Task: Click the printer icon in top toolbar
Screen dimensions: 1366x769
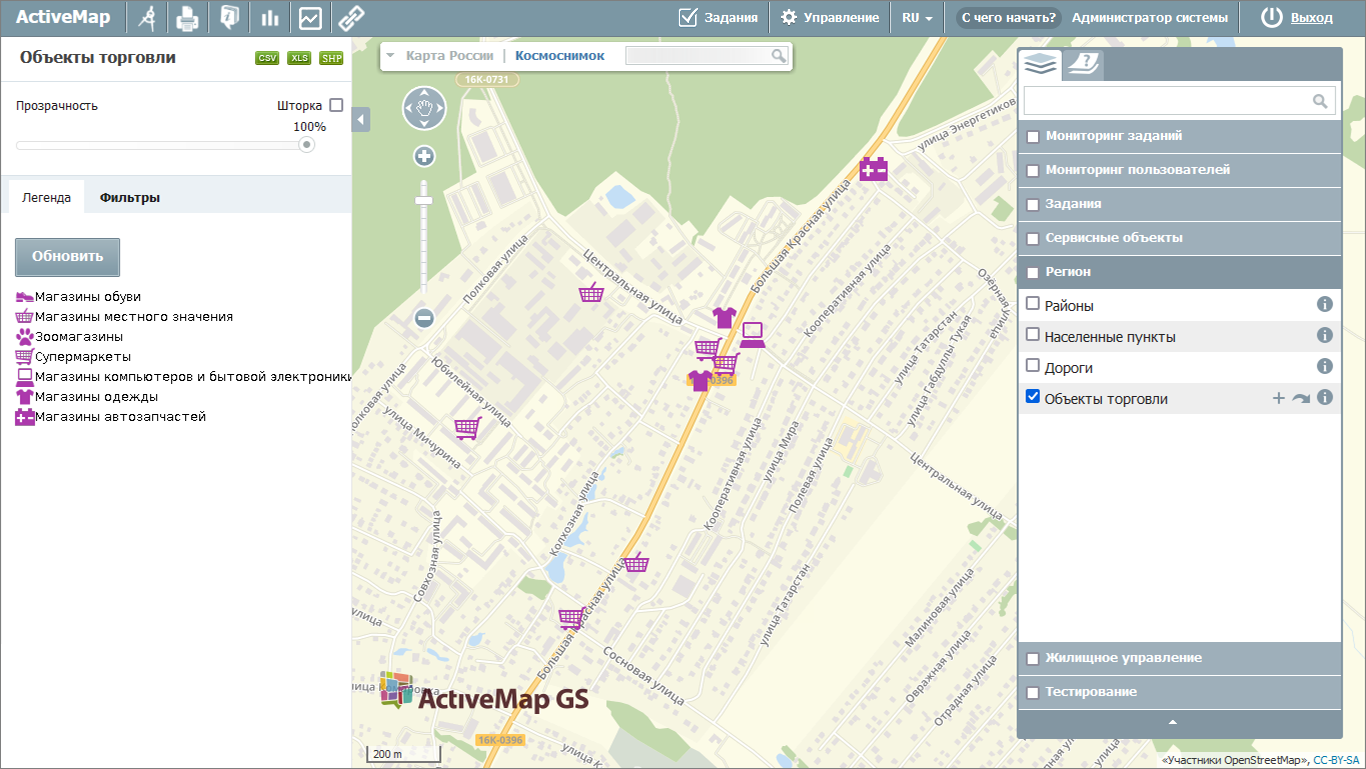Action: pos(187,18)
